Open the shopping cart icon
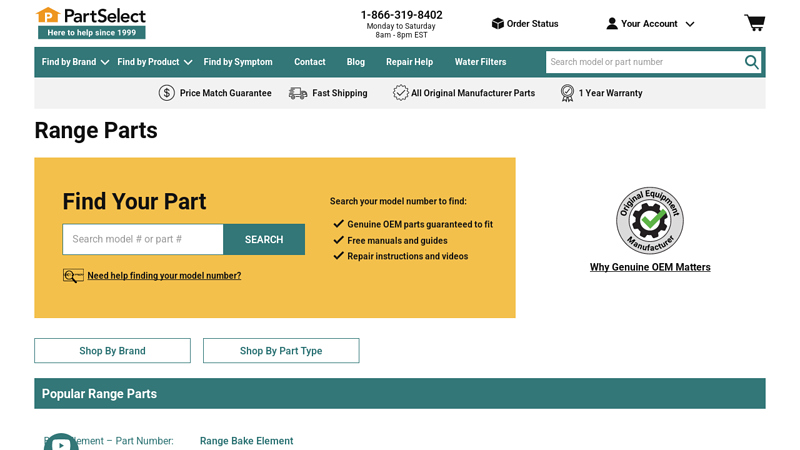The image size is (800, 450). [x=755, y=23]
